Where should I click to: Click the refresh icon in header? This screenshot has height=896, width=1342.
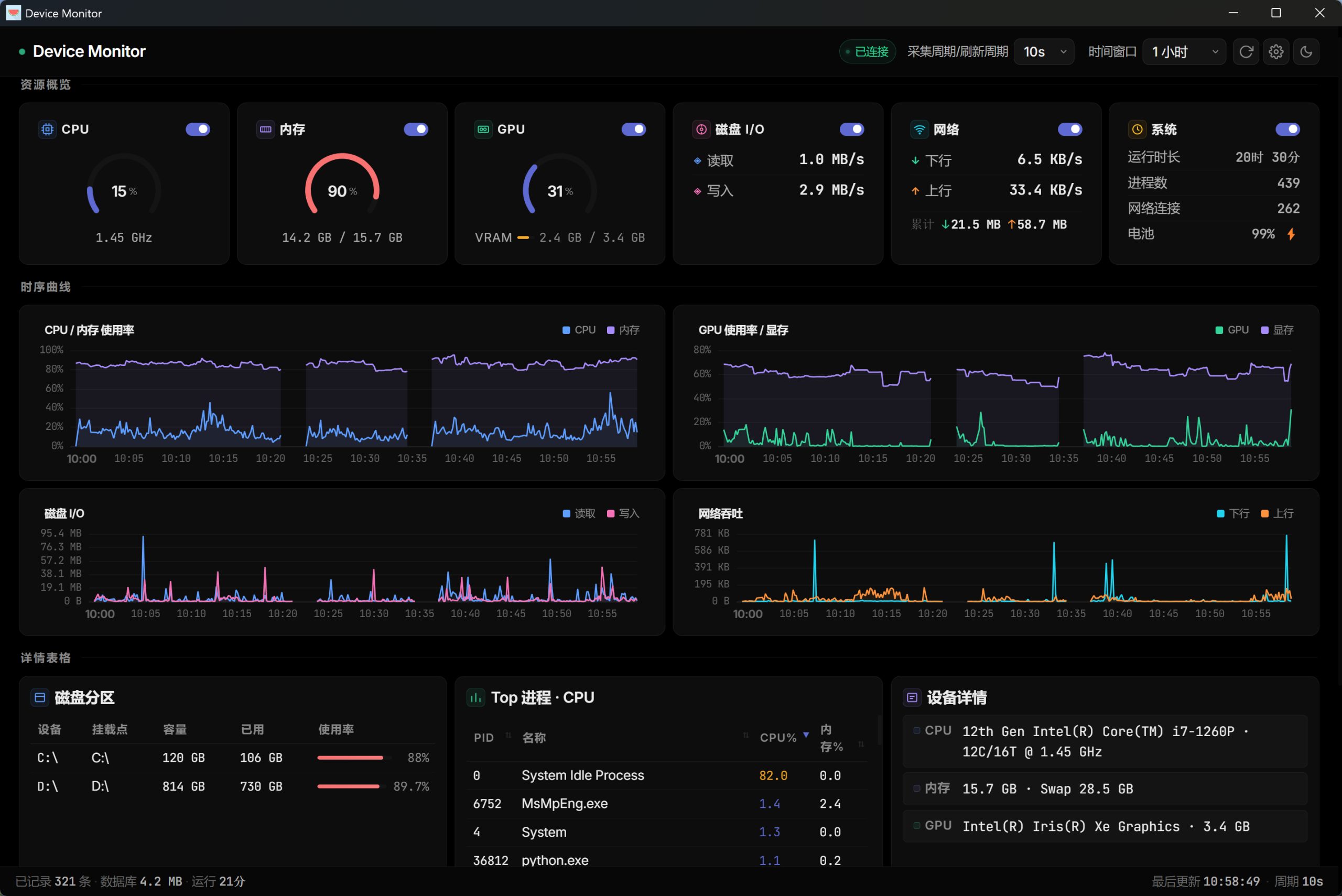pyautogui.click(x=1246, y=51)
